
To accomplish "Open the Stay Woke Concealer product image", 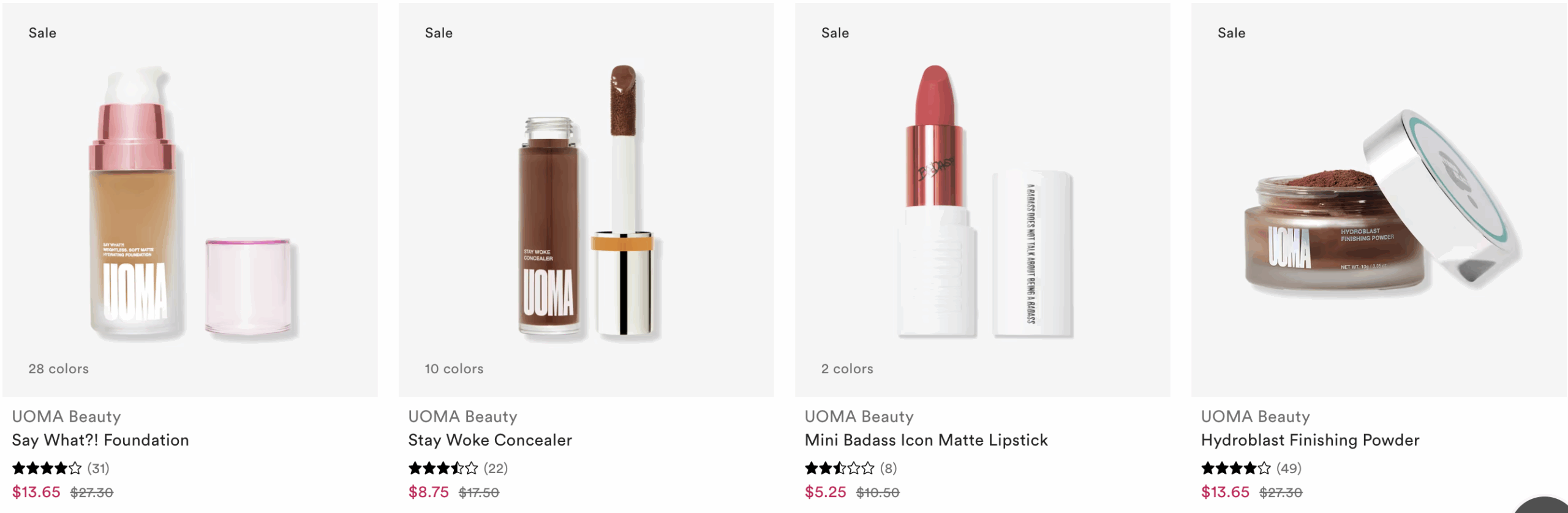I will [586, 202].
